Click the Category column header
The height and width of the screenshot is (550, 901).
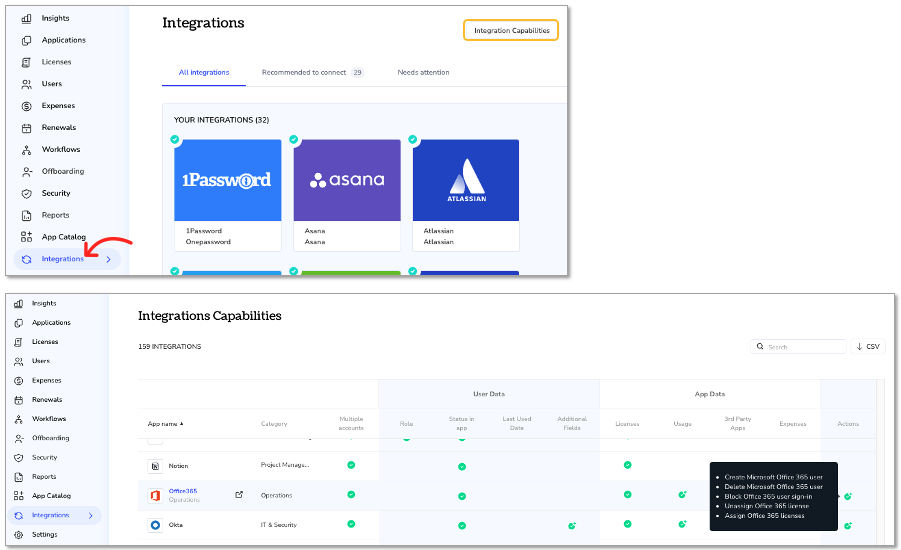tap(274, 424)
